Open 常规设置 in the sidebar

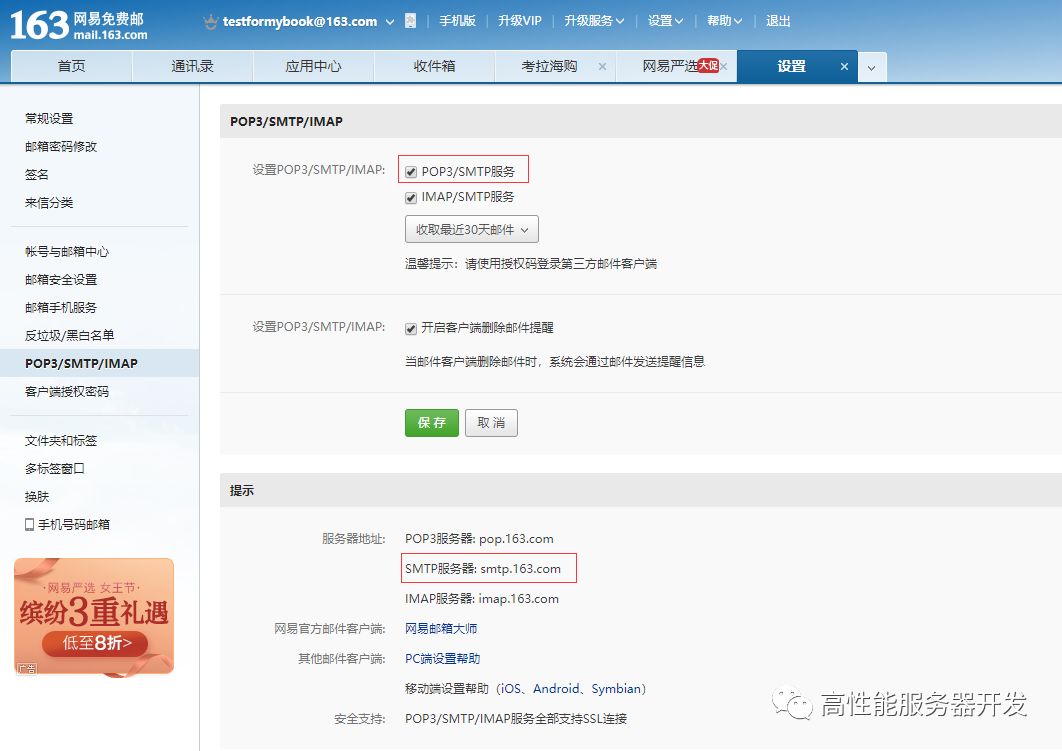(49, 119)
